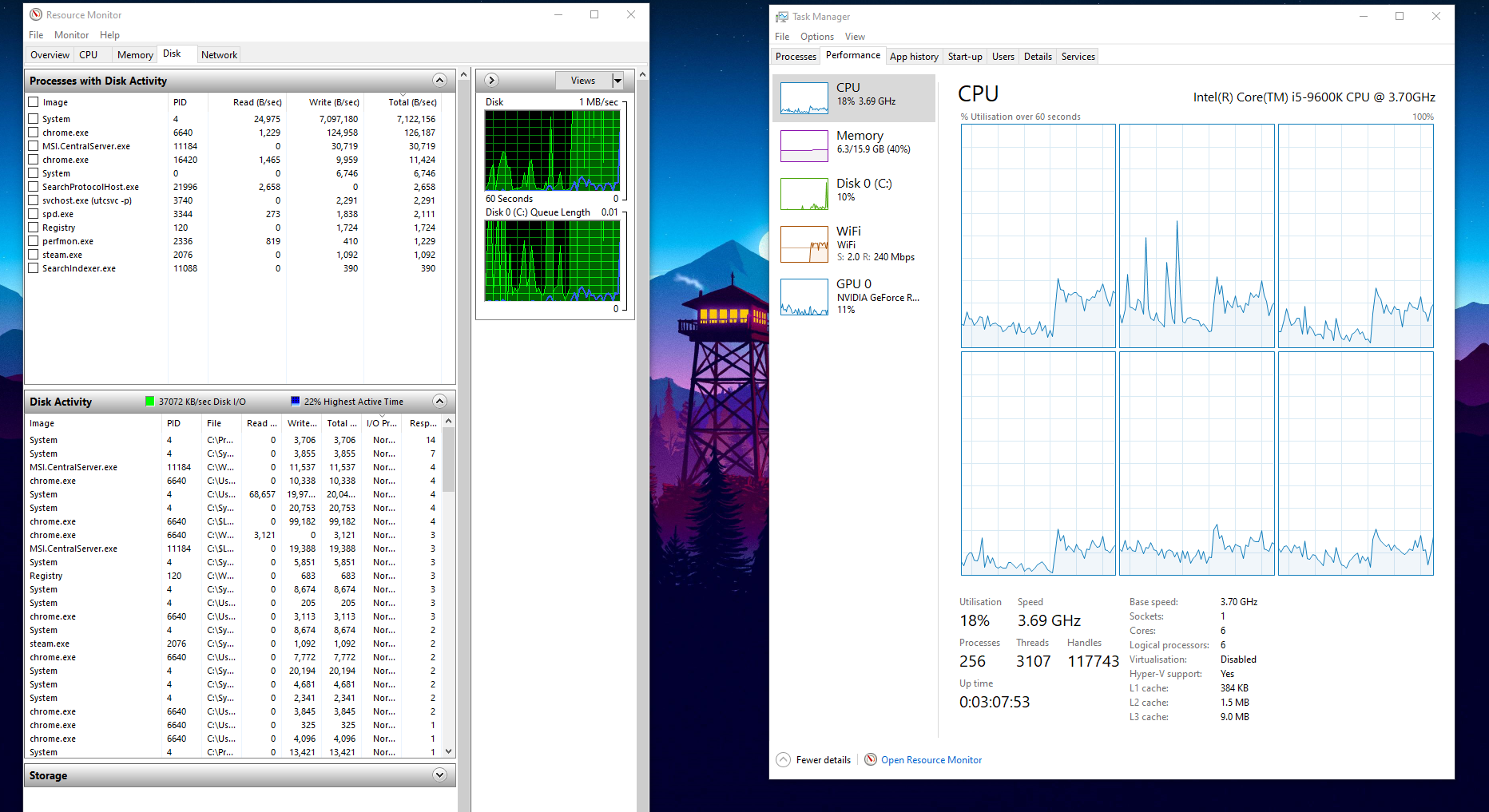
Task: Sort Disk Activity by File column
Action: point(222,423)
